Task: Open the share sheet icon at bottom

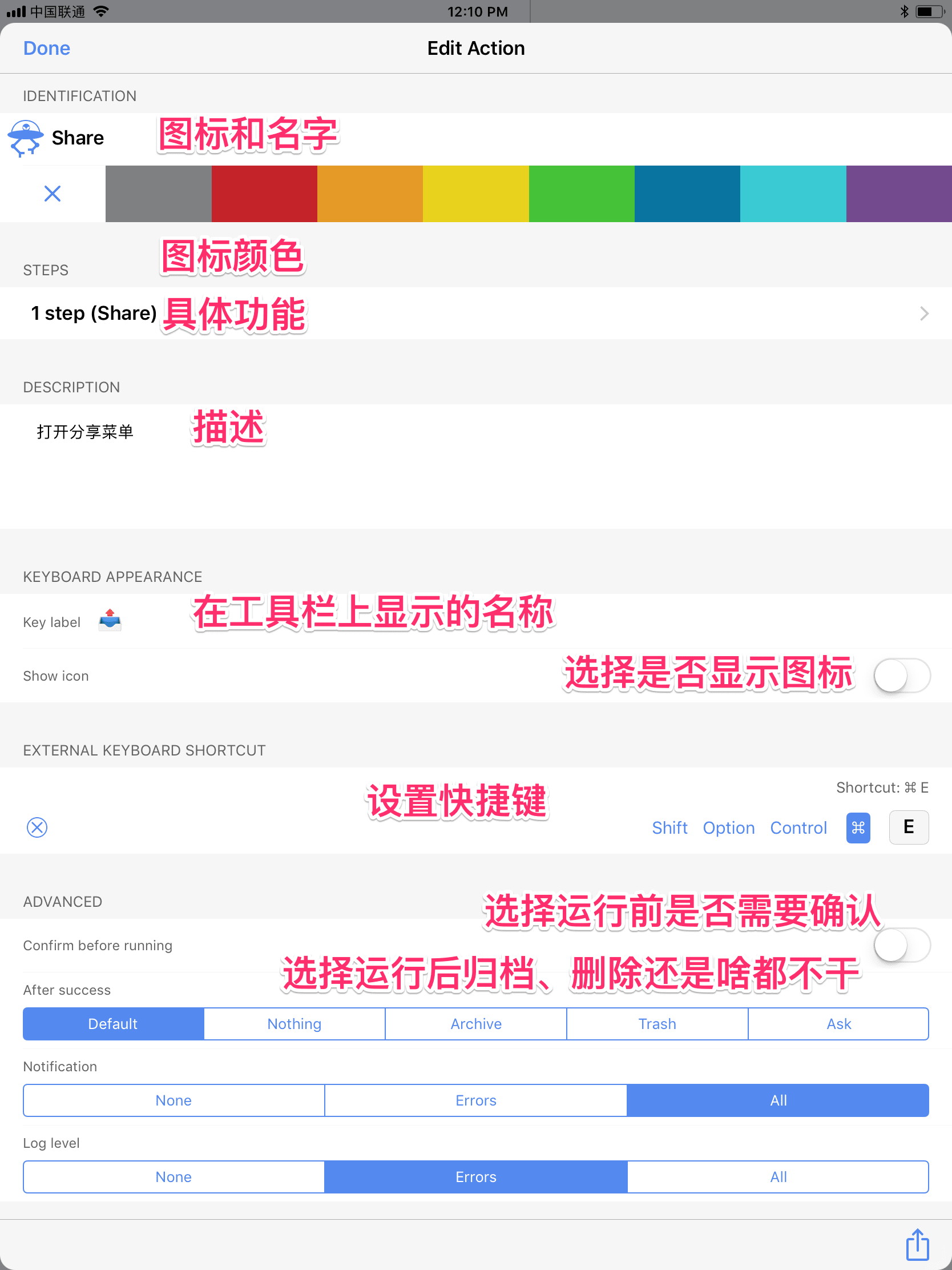Action: (x=917, y=1244)
